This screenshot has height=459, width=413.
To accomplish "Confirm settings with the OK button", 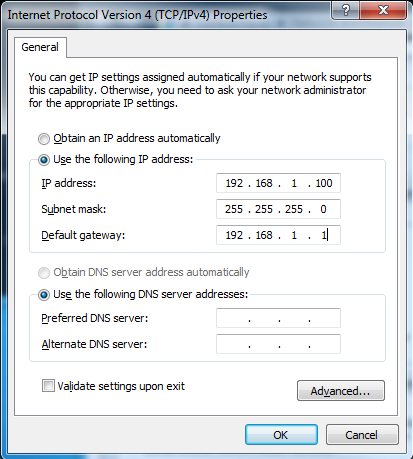I will (x=281, y=435).
